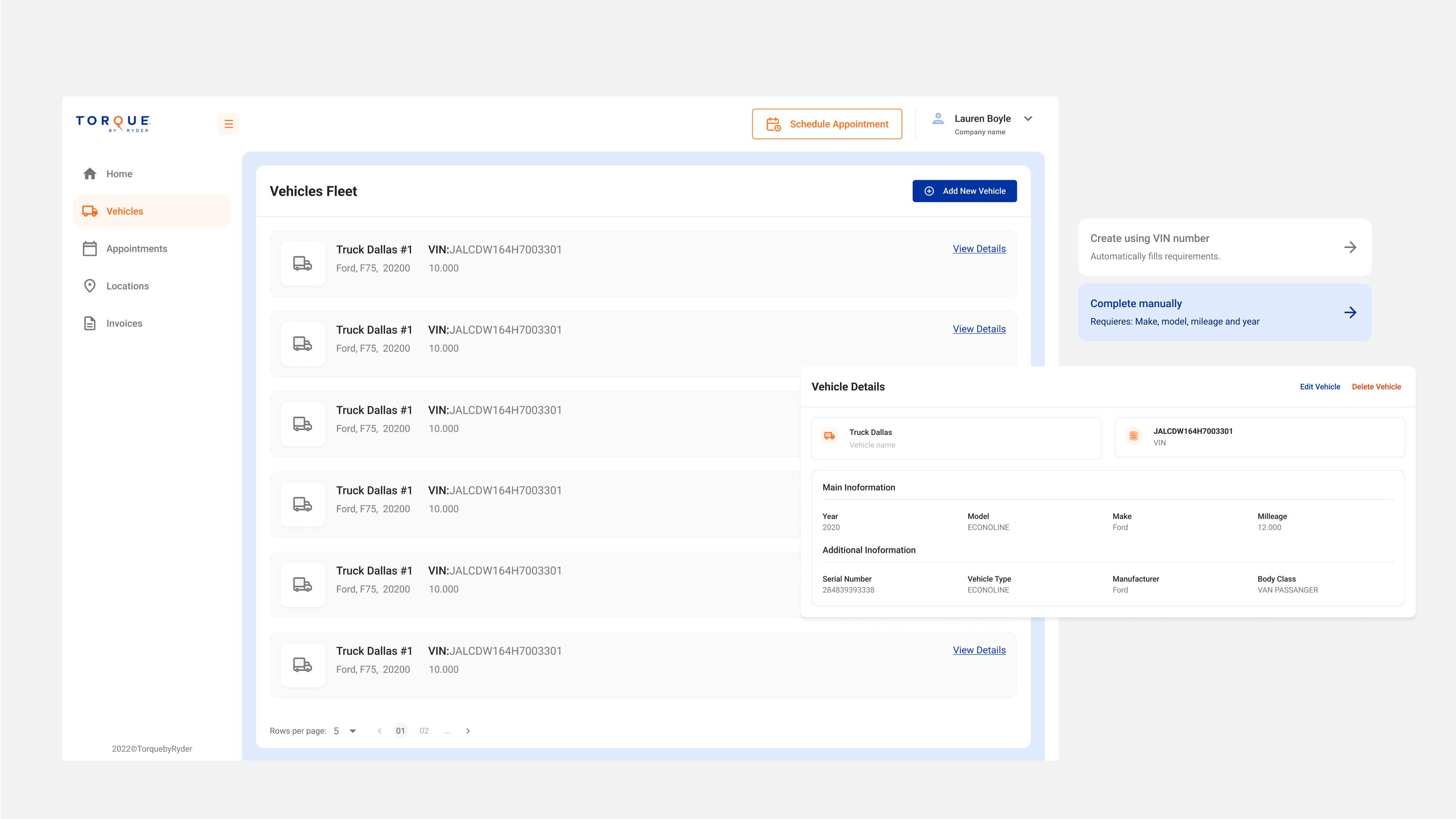Click the Torque by Ryder logo
Image resolution: width=1456 pixels, height=819 pixels.
click(x=113, y=123)
